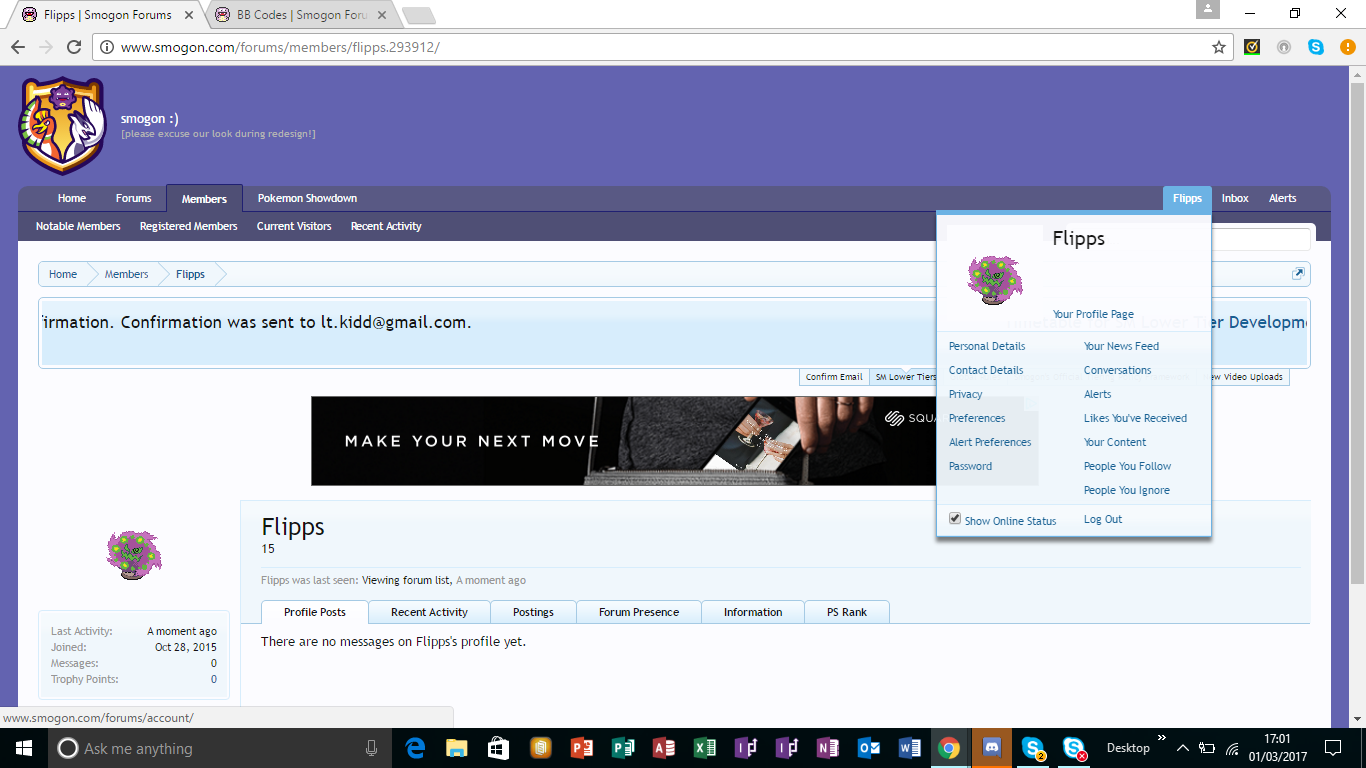Viewport: 1366px width, 768px height.
Task: Open the Skype taskbar icon with the 2 badge
Action: tap(1033, 748)
